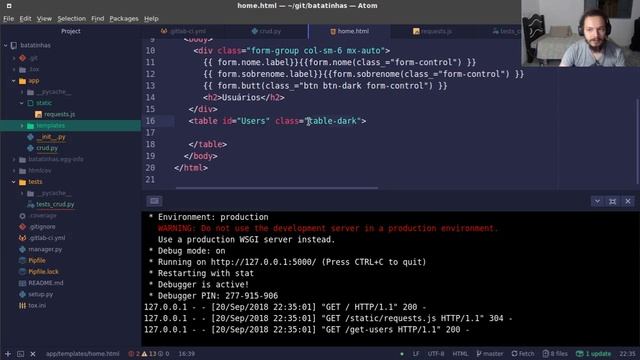Viewport: 640px width, 360px height.
Task: Expand the htmlcov folder
Action: click(x=14, y=171)
